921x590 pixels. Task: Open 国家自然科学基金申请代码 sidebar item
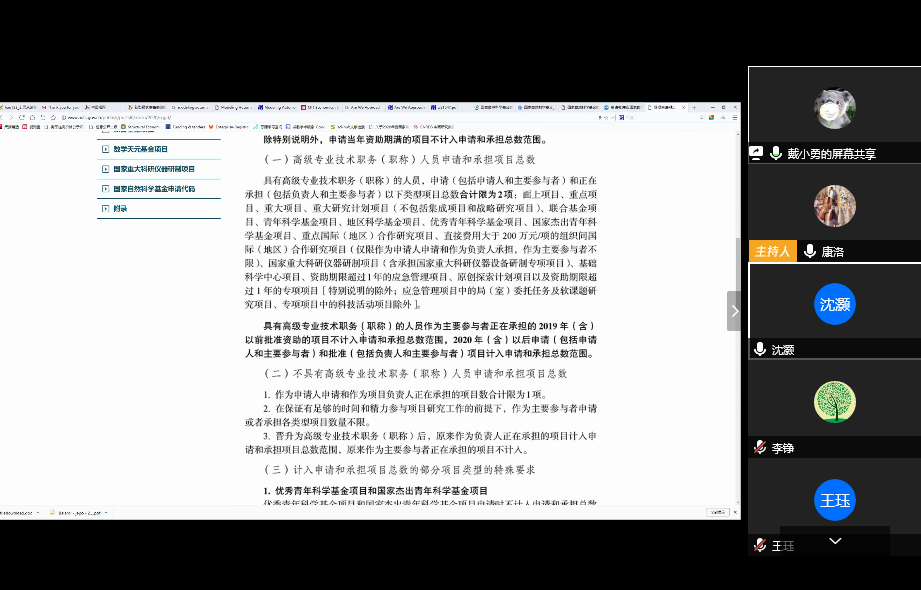coord(153,188)
